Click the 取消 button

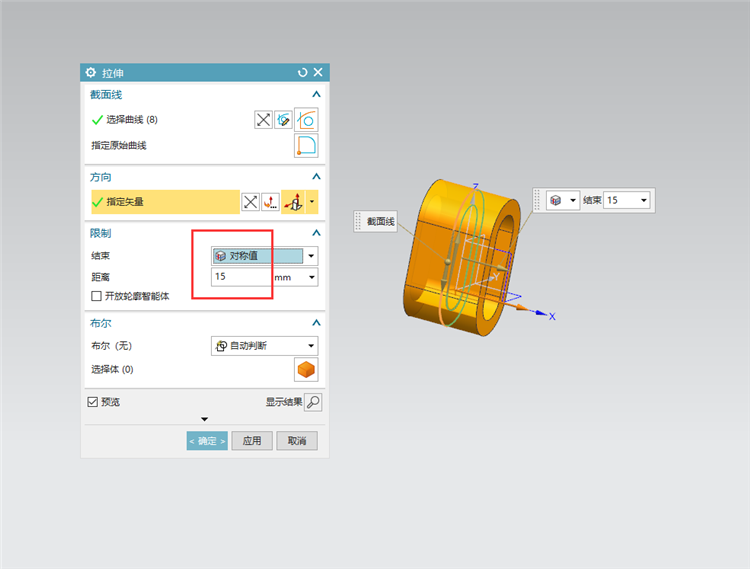[297, 441]
